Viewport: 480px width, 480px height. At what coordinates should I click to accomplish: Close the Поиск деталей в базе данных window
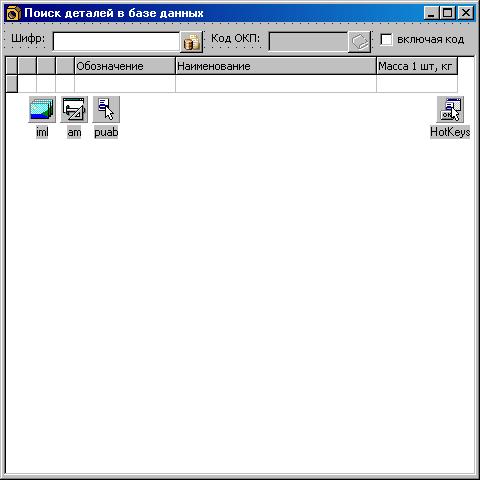(x=466, y=13)
